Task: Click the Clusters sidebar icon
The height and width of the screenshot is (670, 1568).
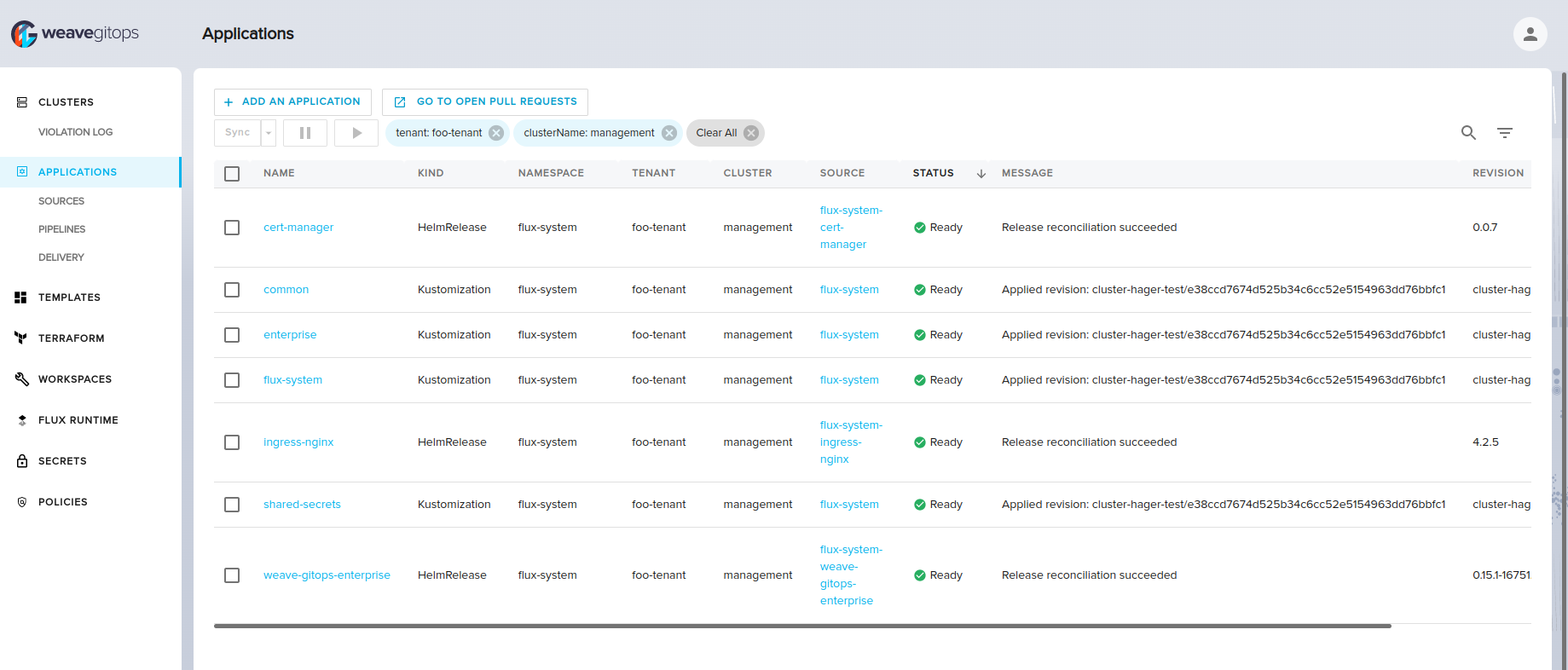Action: (x=22, y=102)
